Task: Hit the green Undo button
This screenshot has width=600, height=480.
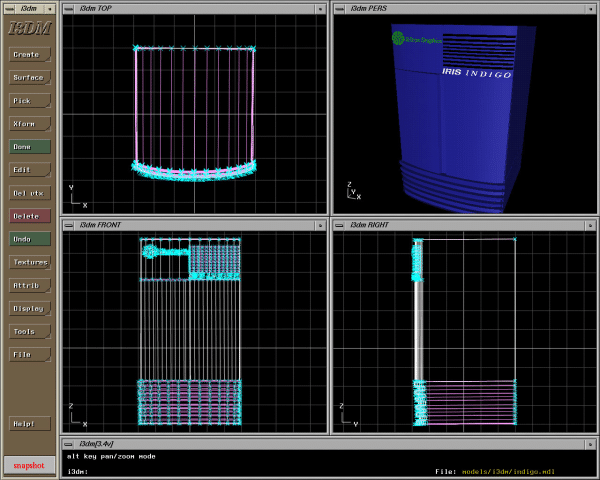Action: 29,239
